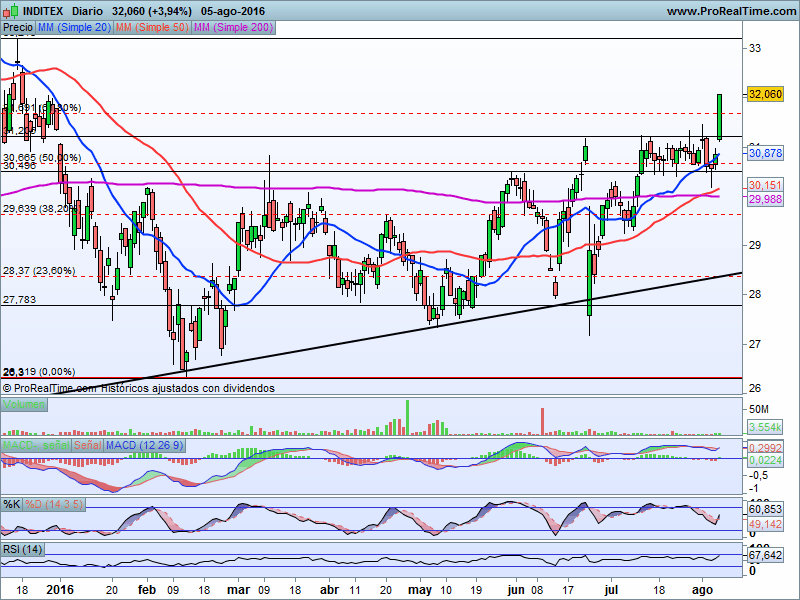Click the latest tall green candlestick
Image resolution: width=800 pixels, height=600 pixels.
tap(719, 117)
